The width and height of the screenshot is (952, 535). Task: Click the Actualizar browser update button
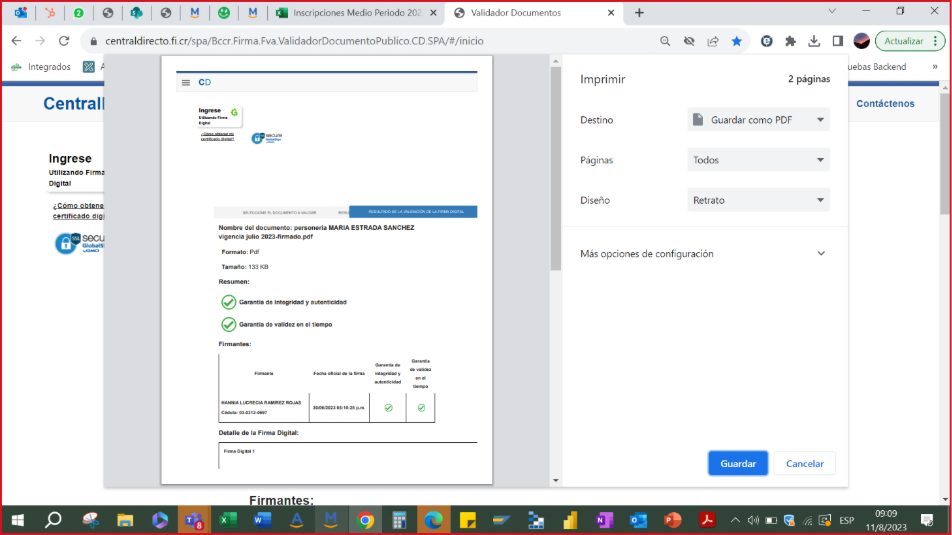click(x=906, y=41)
